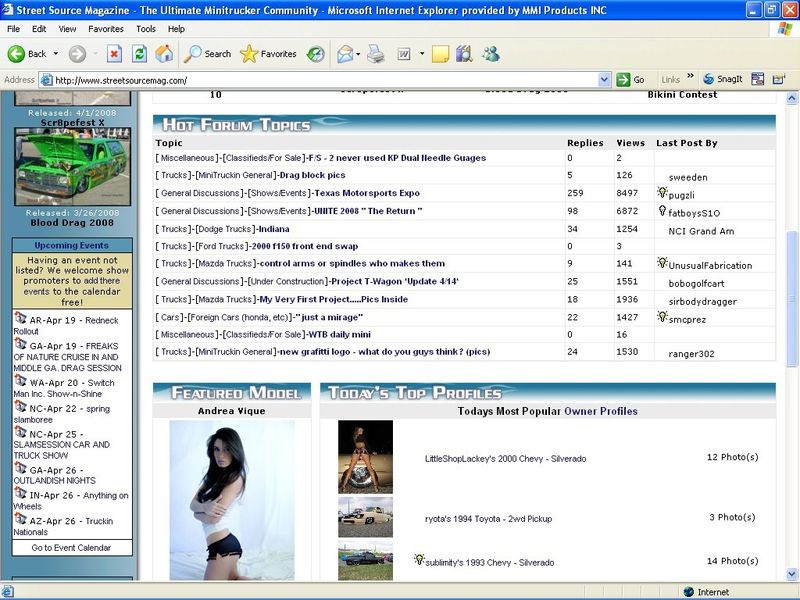Open the Search toolbar button
The height and width of the screenshot is (600, 800).
pos(208,54)
